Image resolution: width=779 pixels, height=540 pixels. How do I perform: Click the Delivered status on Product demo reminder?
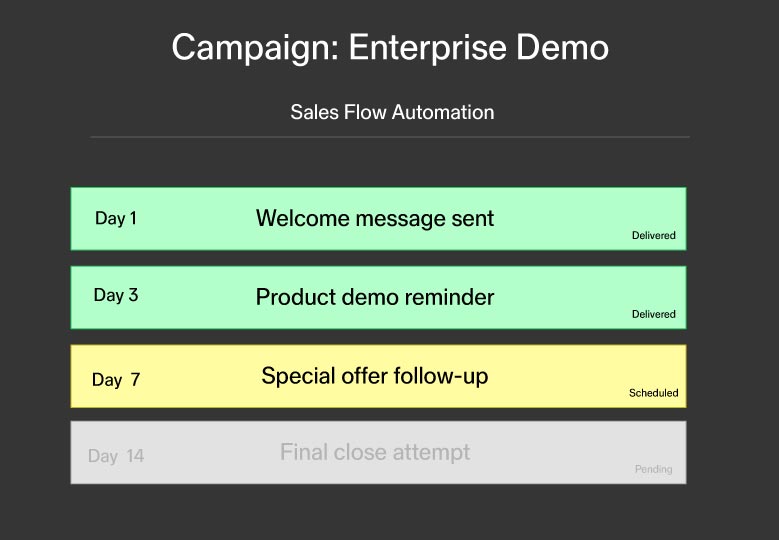[x=653, y=314]
